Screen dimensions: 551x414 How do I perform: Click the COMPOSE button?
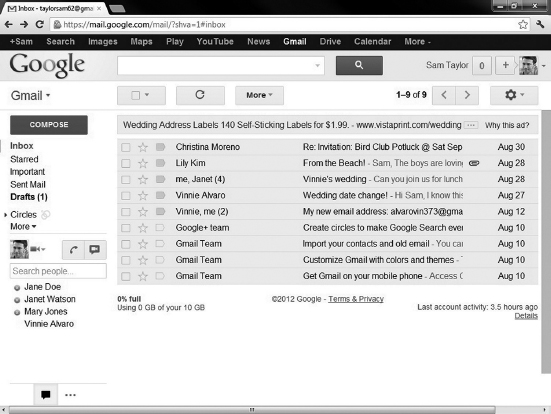pyautogui.click(x=49, y=125)
